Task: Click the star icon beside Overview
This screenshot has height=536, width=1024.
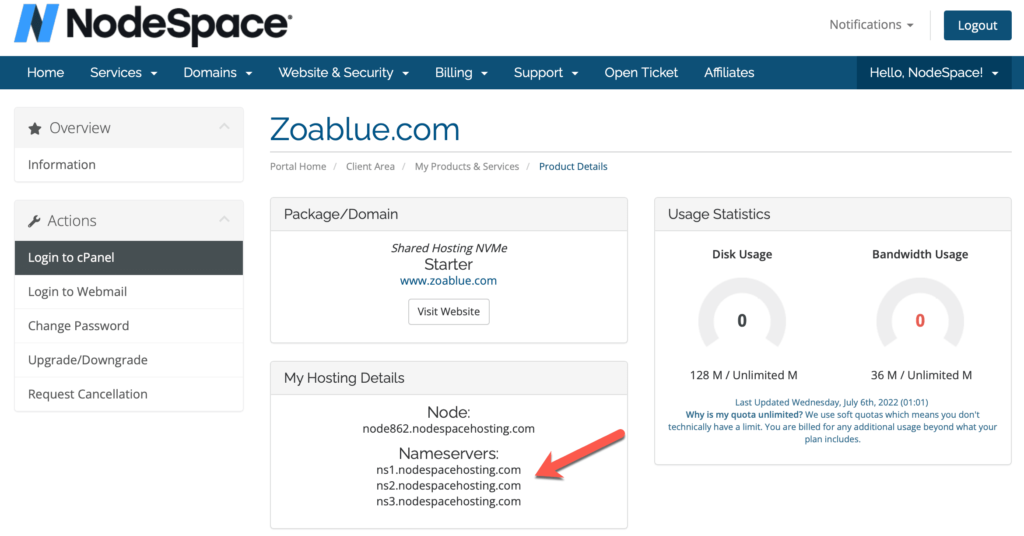Action: (x=35, y=129)
